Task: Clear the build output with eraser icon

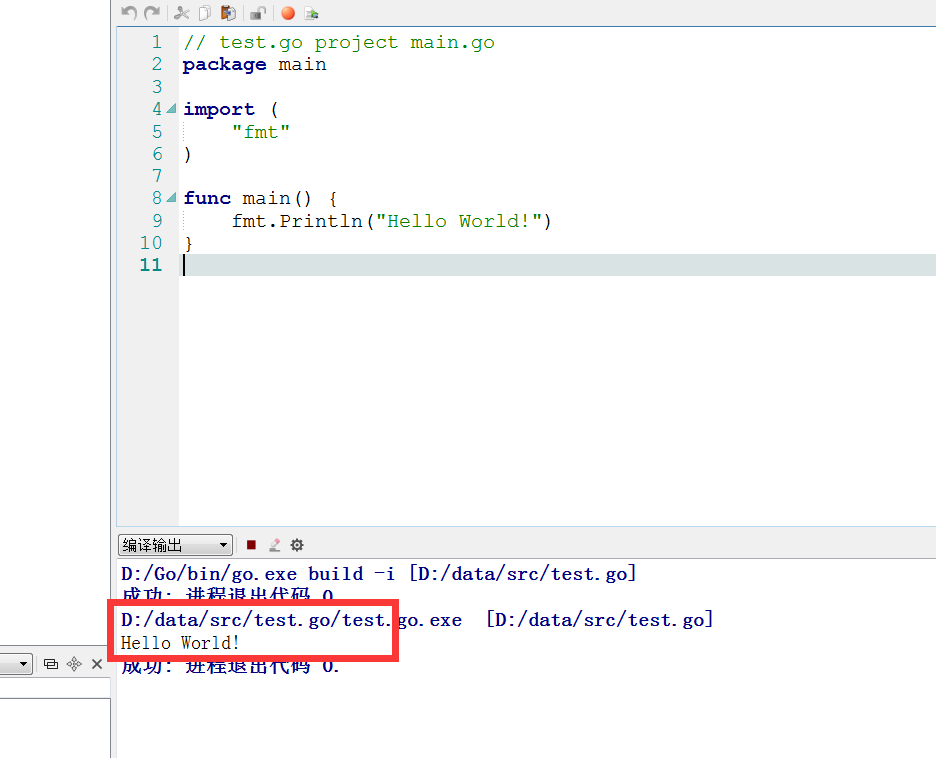Action: tap(274, 545)
